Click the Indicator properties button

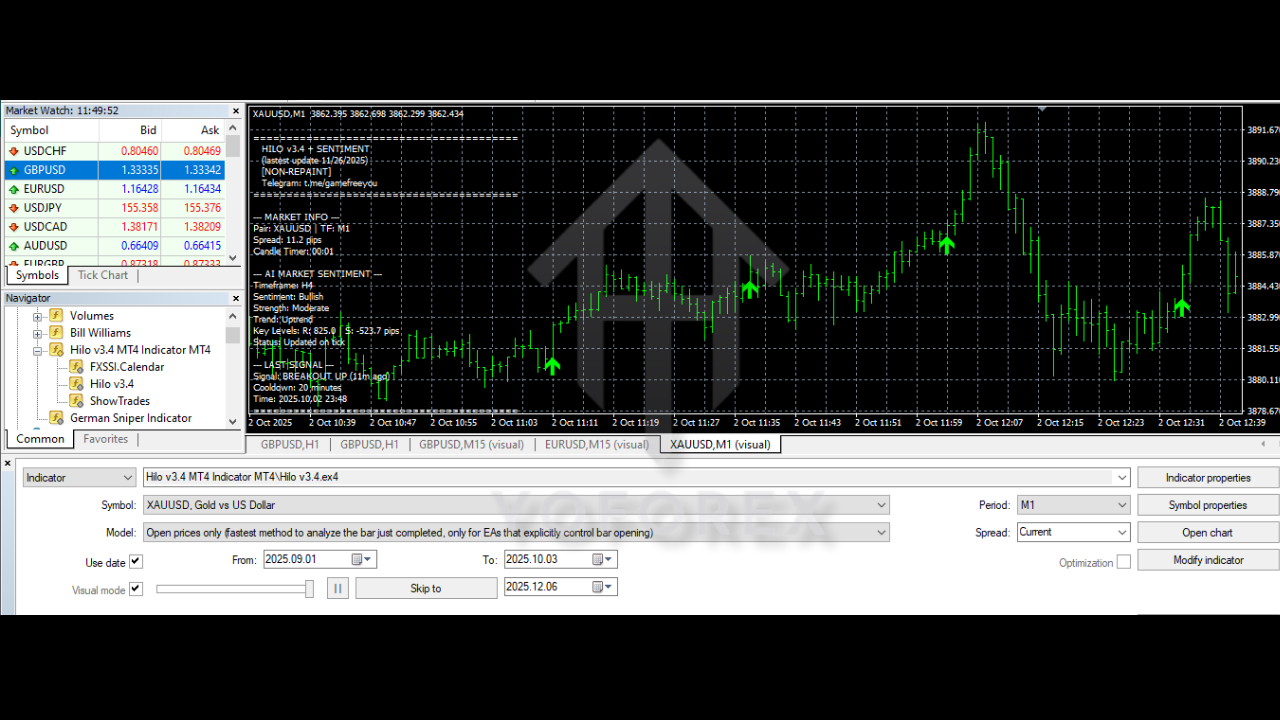coord(1207,477)
